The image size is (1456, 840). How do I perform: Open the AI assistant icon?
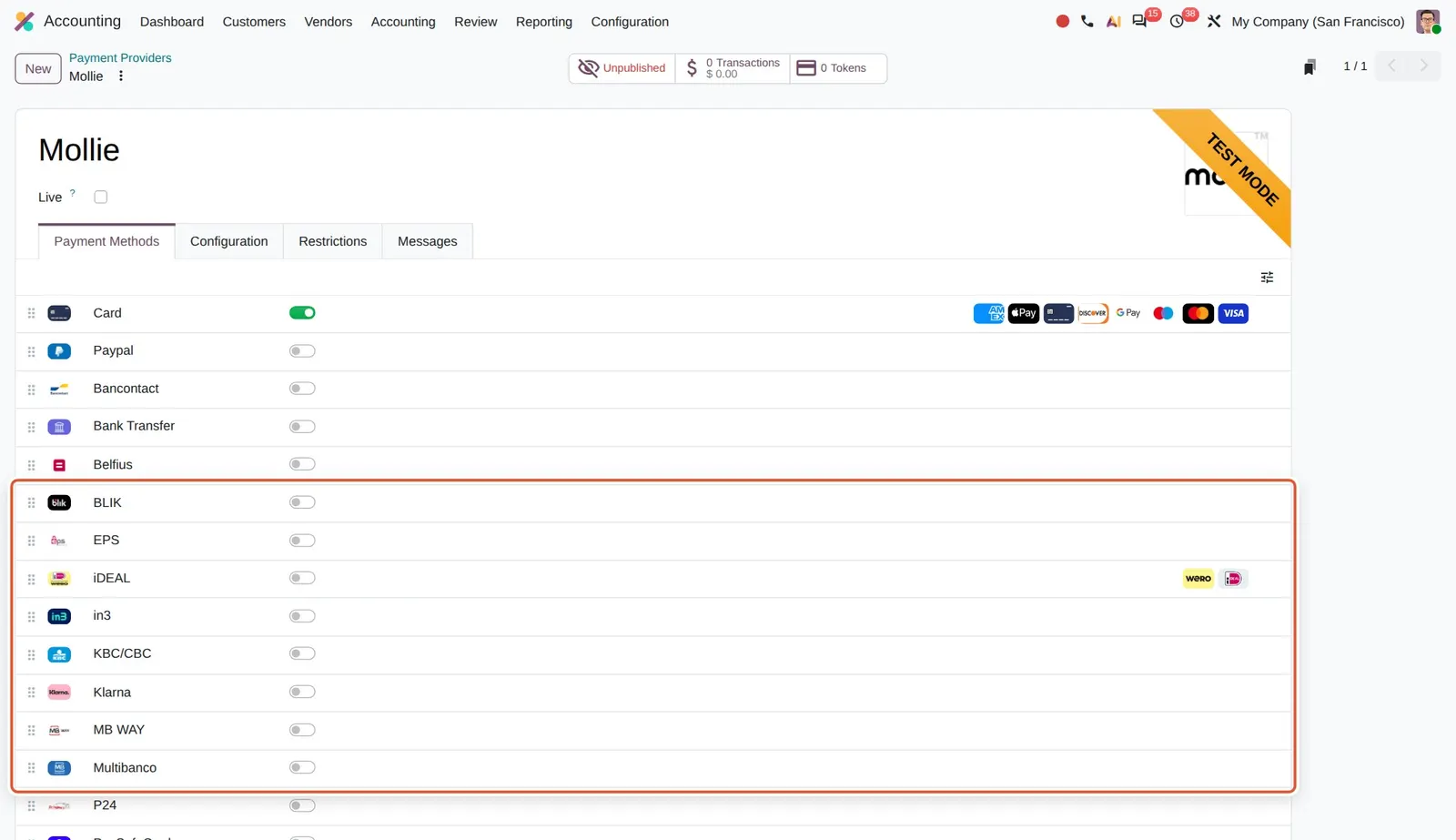(x=1113, y=21)
